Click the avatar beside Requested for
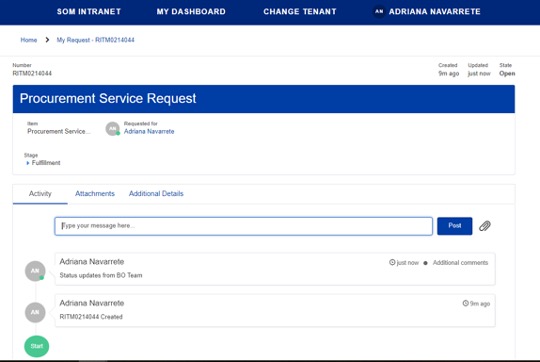This screenshot has width=540, height=362. click(113, 128)
